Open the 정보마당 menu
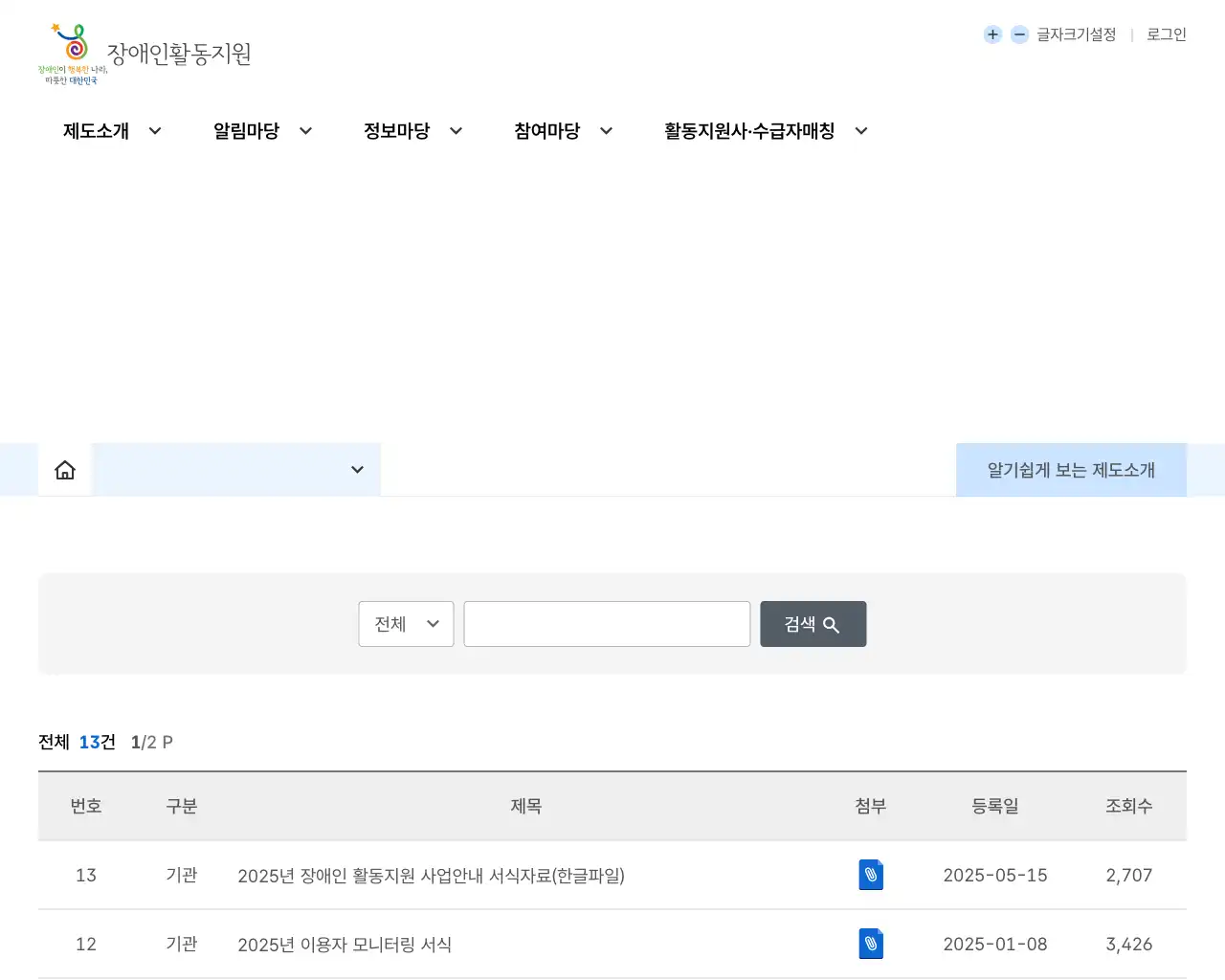The height and width of the screenshot is (980, 1225). pos(396,131)
